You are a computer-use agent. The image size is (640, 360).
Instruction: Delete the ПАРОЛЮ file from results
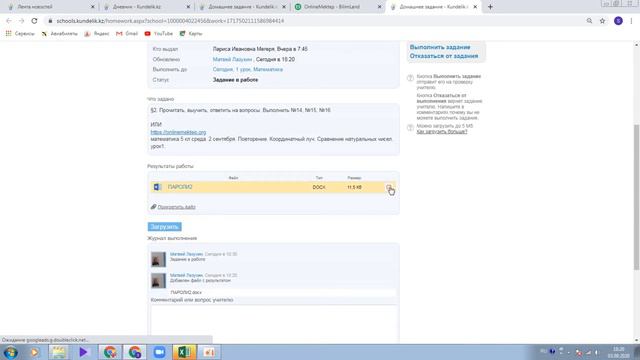(x=389, y=187)
